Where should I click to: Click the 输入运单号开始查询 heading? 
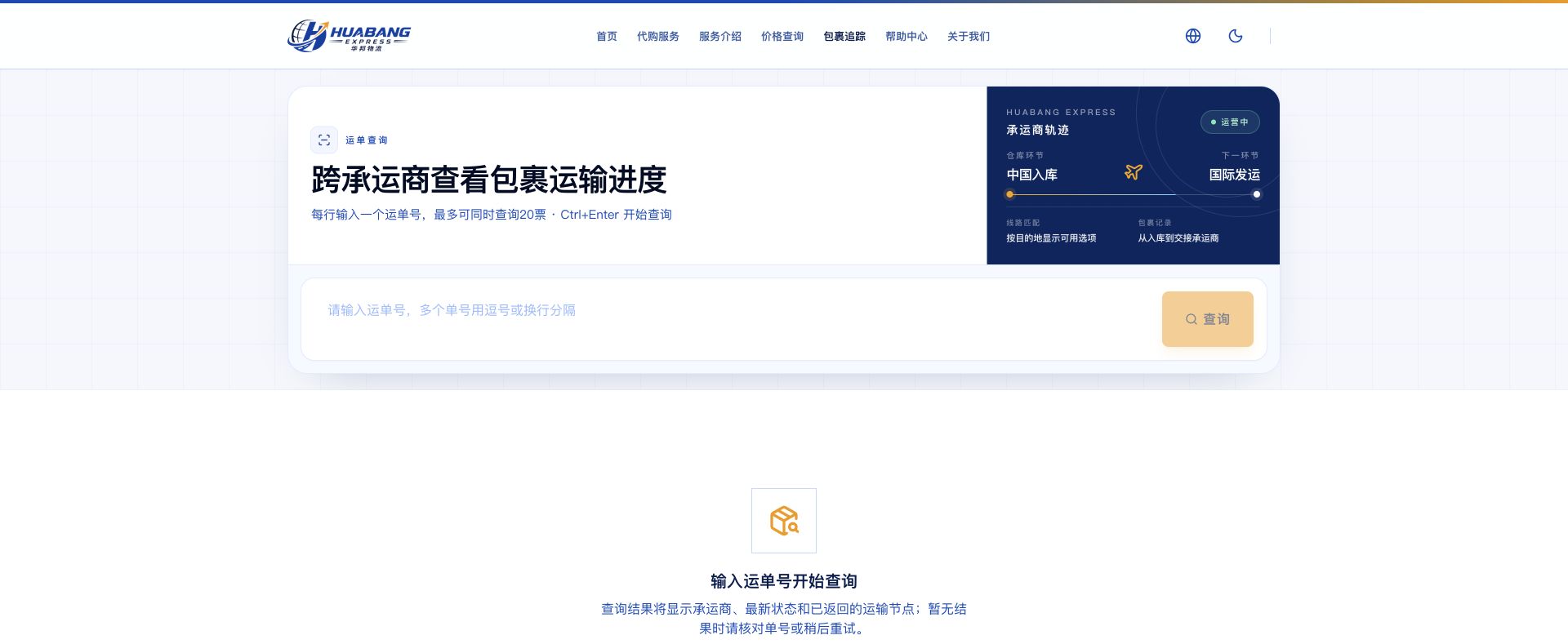point(784,581)
